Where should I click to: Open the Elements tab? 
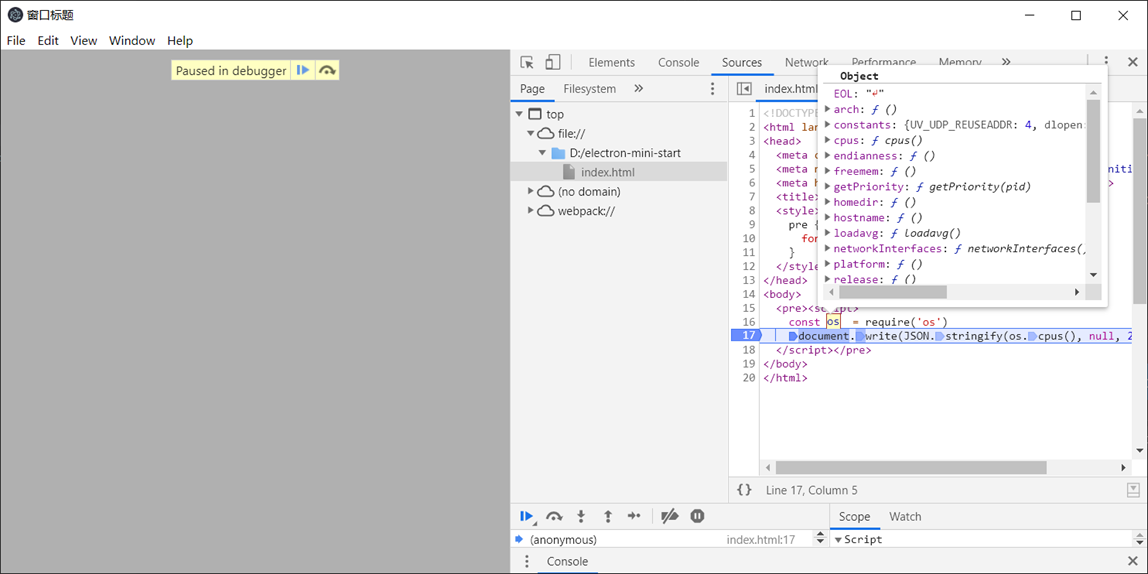coord(611,62)
